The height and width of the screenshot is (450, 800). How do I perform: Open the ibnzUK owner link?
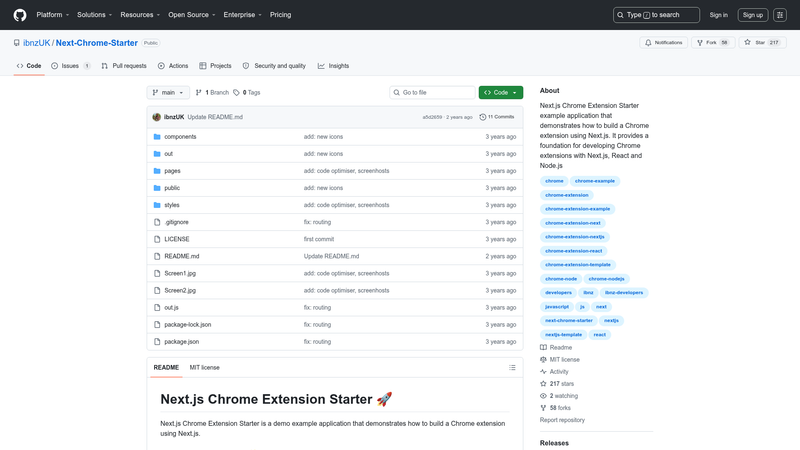pyautogui.click(x=37, y=43)
